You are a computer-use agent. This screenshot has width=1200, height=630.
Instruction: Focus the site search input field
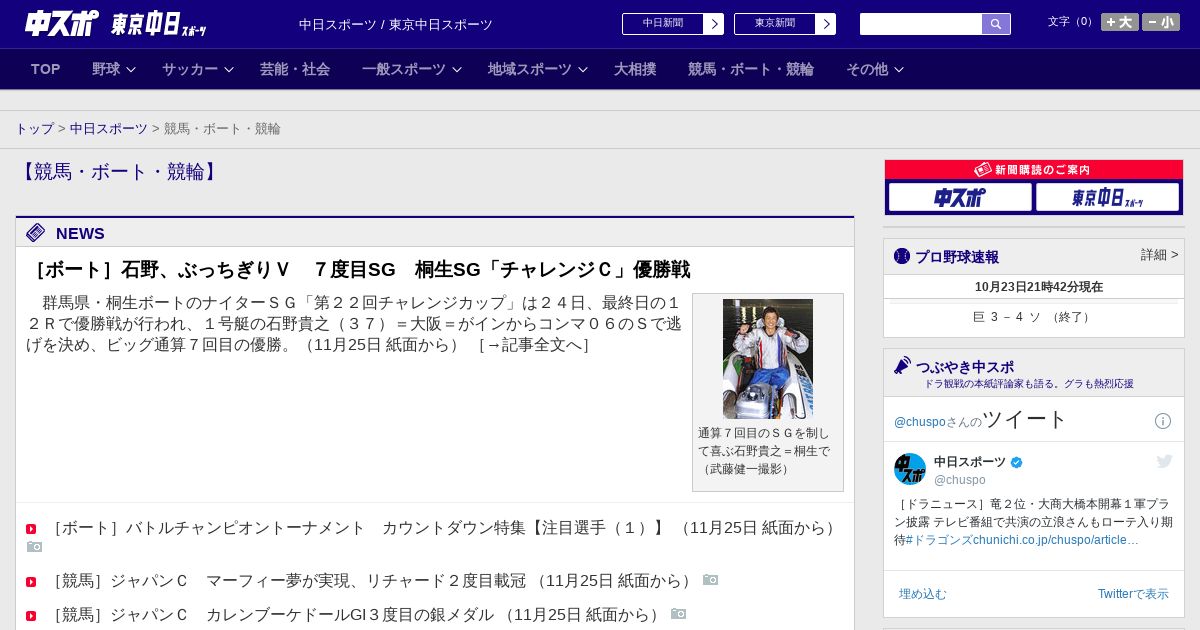pyautogui.click(x=921, y=24)
